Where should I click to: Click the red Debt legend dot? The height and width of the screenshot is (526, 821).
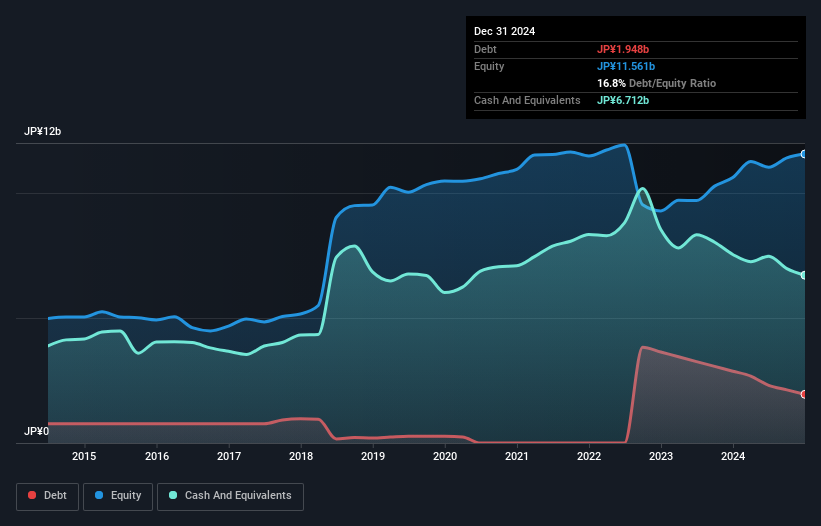[x=32, y=495]
